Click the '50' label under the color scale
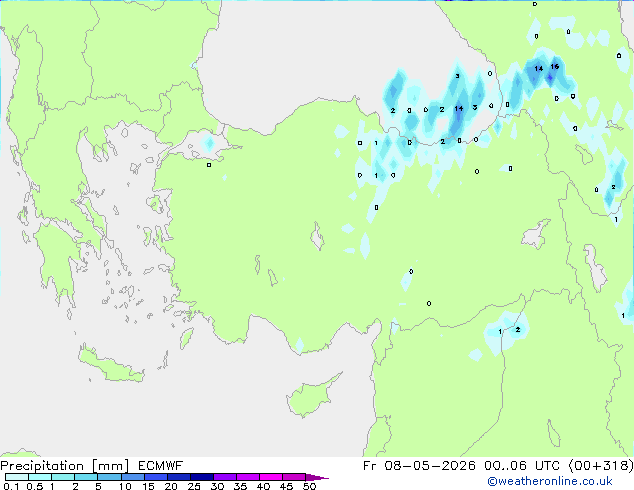 pyautogui.click(x=309, y=486)
